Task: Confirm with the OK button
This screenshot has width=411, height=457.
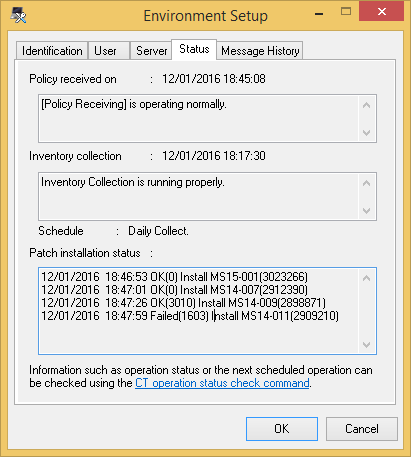Action: pyautogui.click(x=282, y=429)
